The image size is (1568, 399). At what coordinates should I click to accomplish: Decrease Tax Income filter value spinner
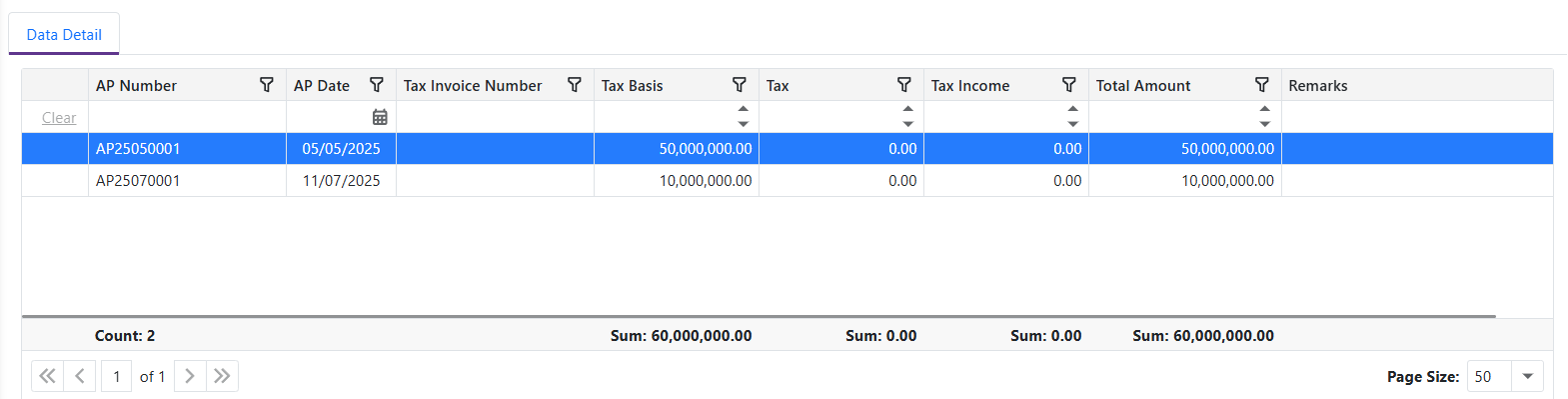click(1072, 124)
